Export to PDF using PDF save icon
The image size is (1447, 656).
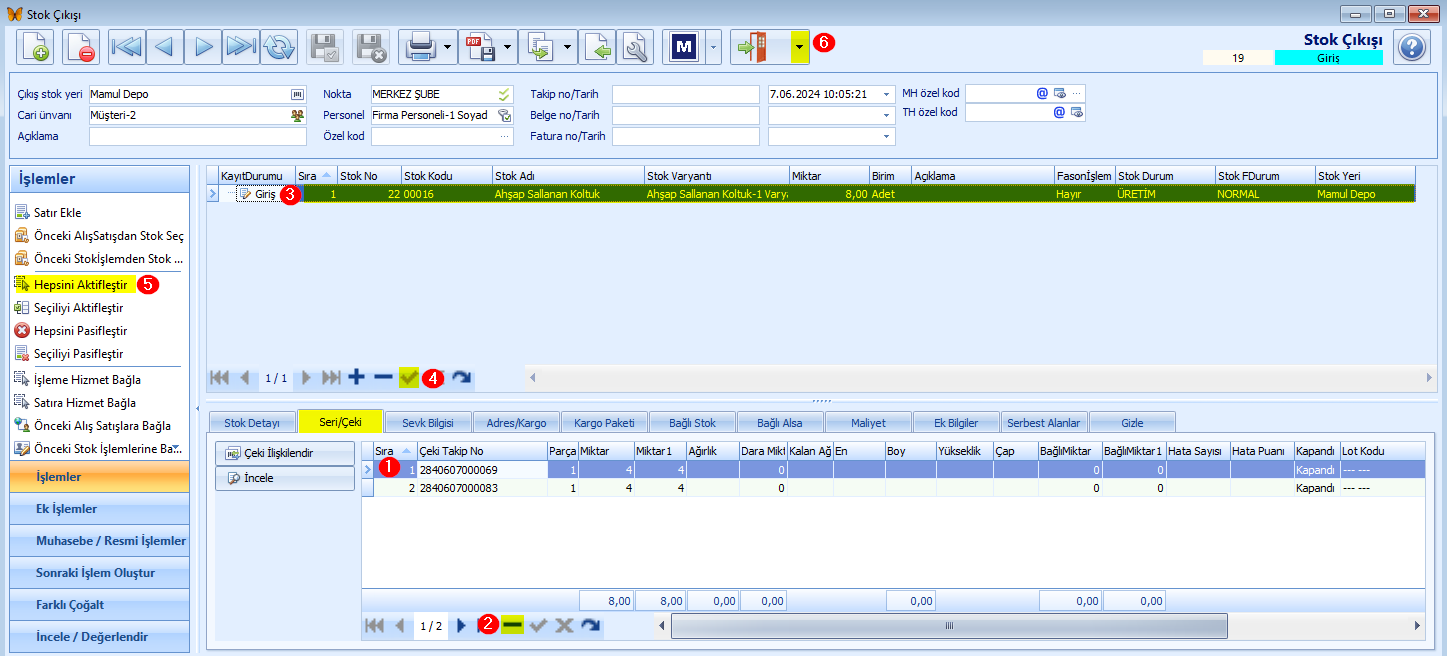(479, 47)
